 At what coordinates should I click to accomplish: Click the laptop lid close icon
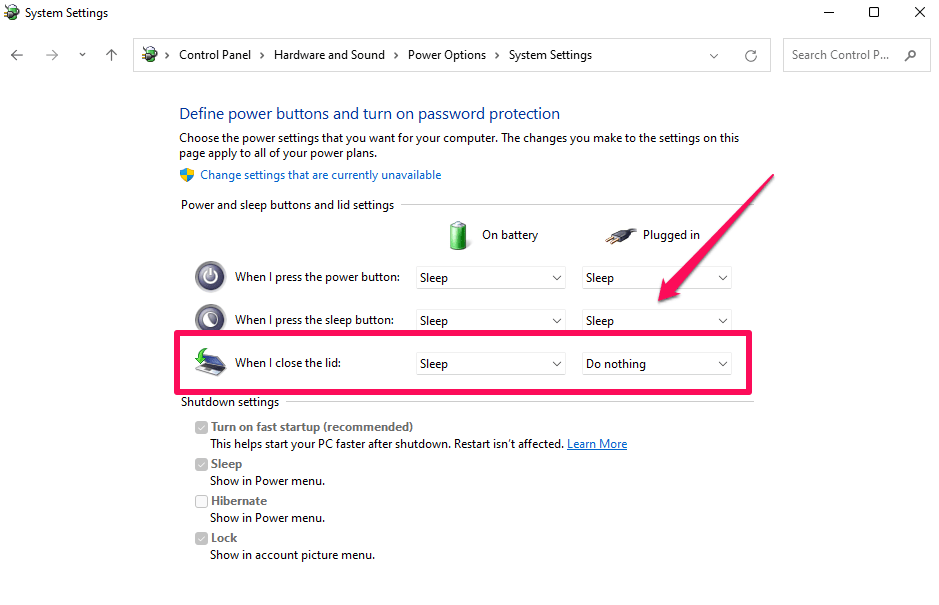[210, 362]
